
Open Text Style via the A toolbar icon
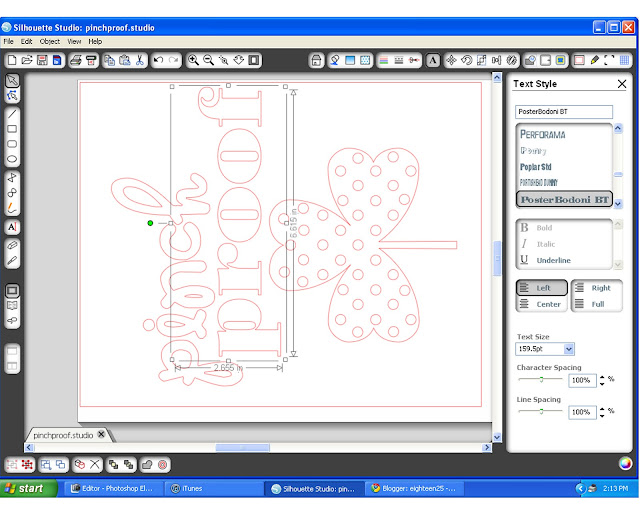click(433, 60)
